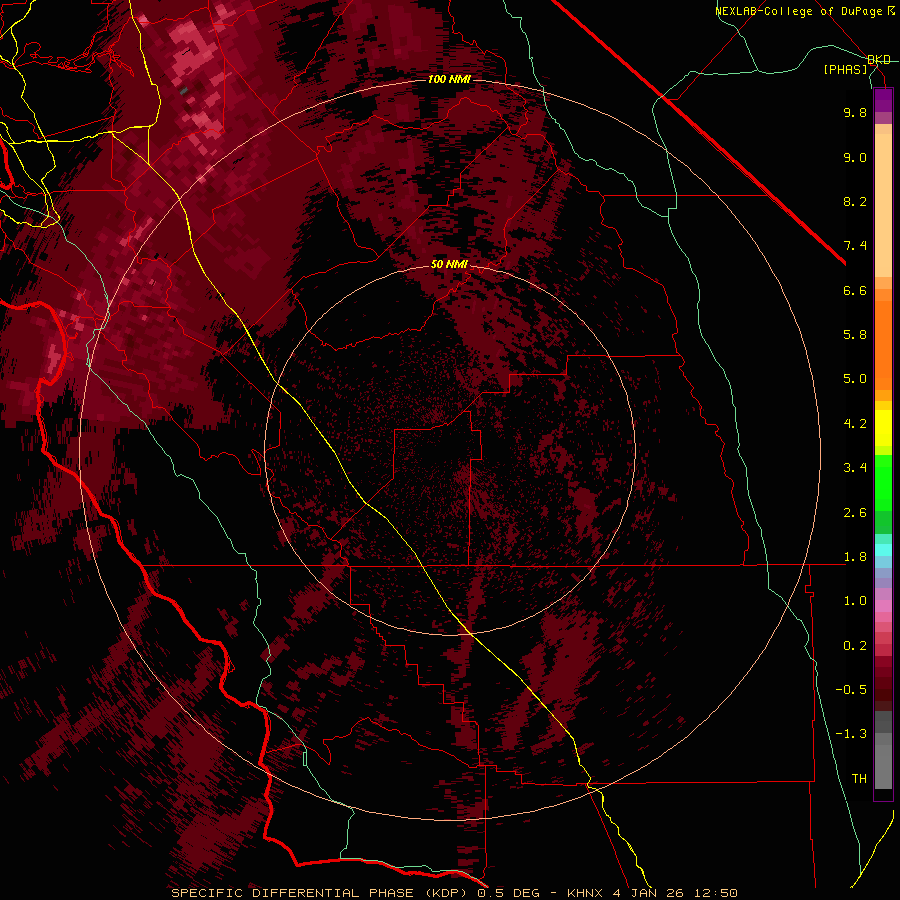Click the 6.6 value on the scale

(x=855, y=290)
